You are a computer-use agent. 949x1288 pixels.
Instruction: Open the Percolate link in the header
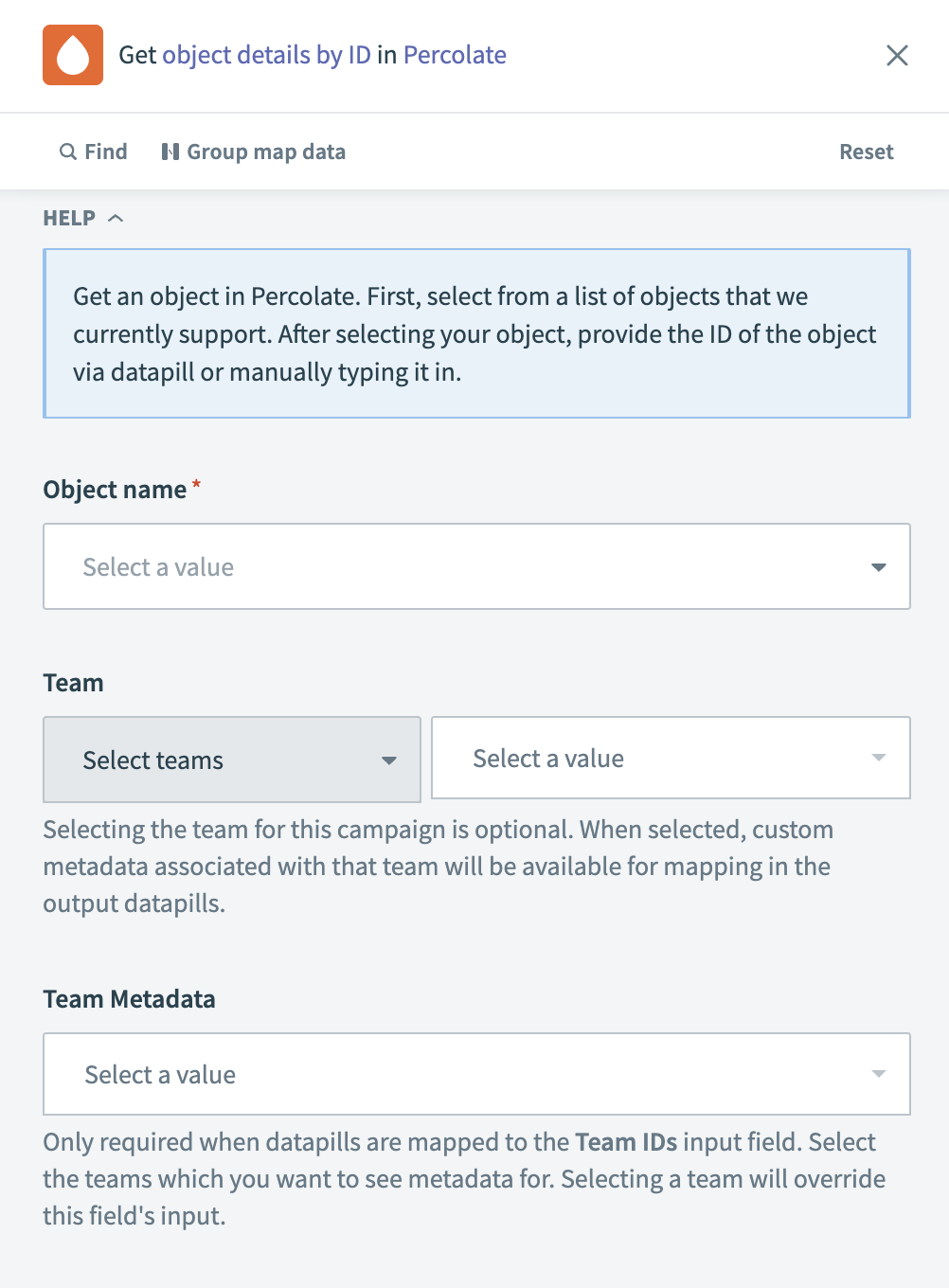coord(455,55)
